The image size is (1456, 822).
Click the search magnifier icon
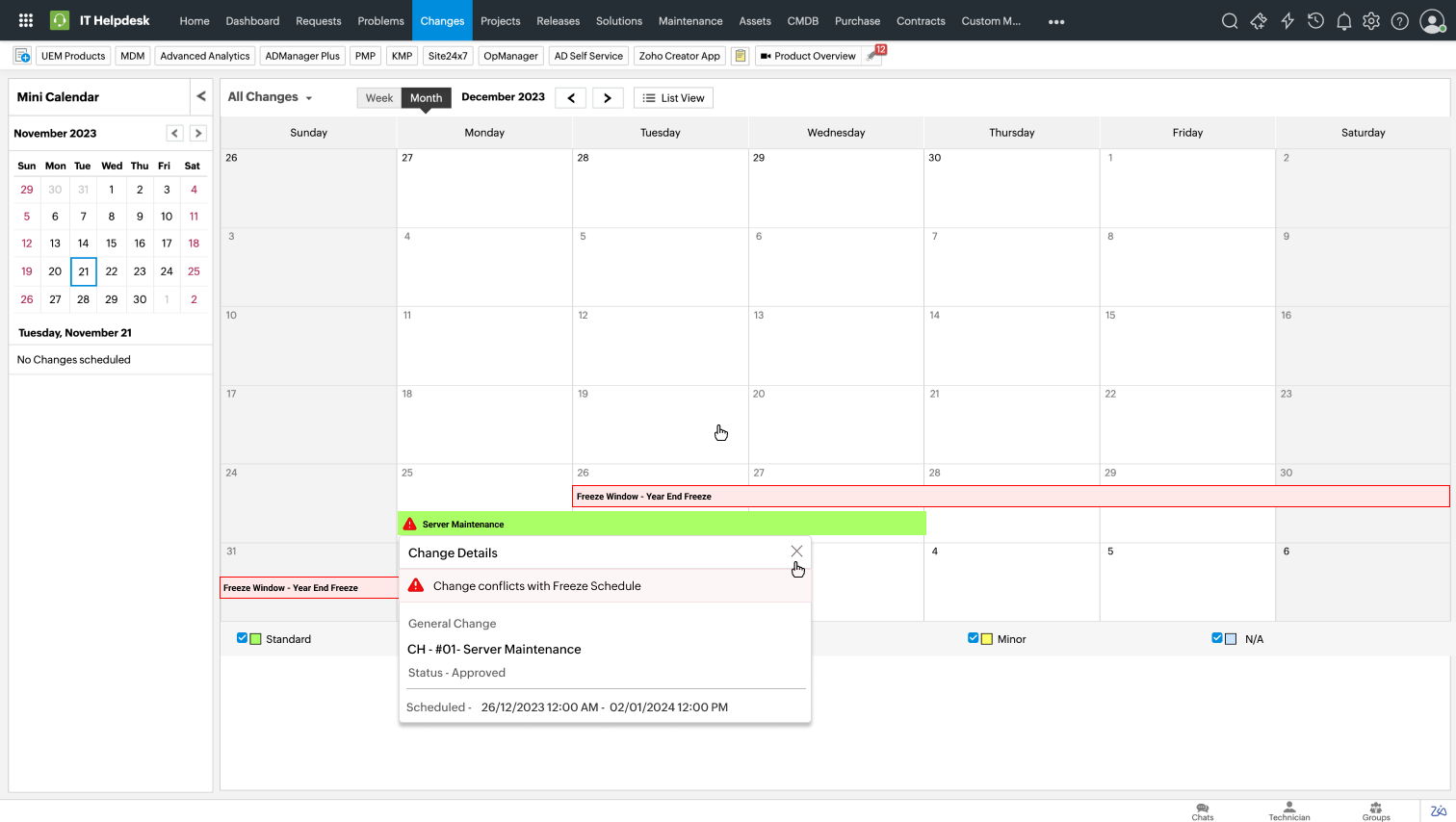point(1230,21)
